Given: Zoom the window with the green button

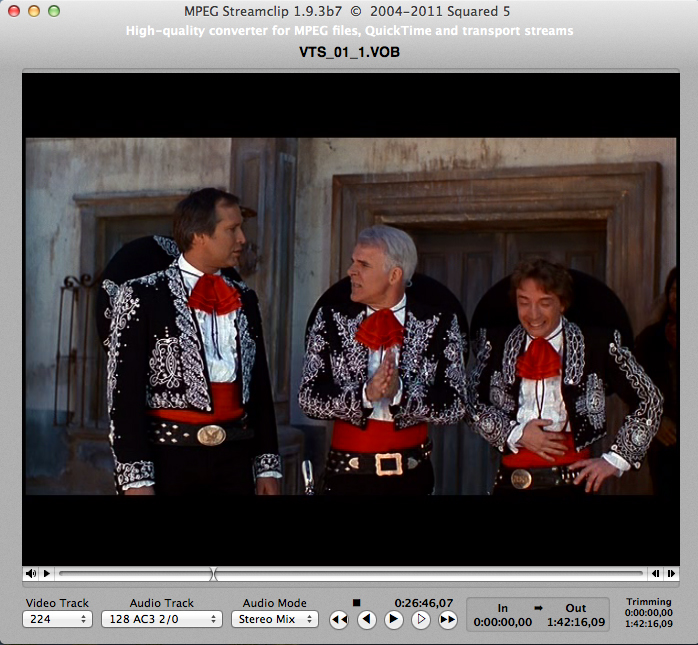Looking at the screenshot, I should coord(54,11).
